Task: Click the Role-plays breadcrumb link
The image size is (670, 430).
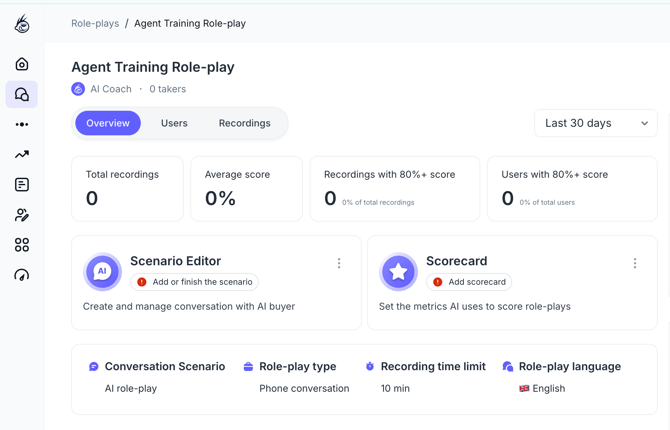Action: click(95, 23)
